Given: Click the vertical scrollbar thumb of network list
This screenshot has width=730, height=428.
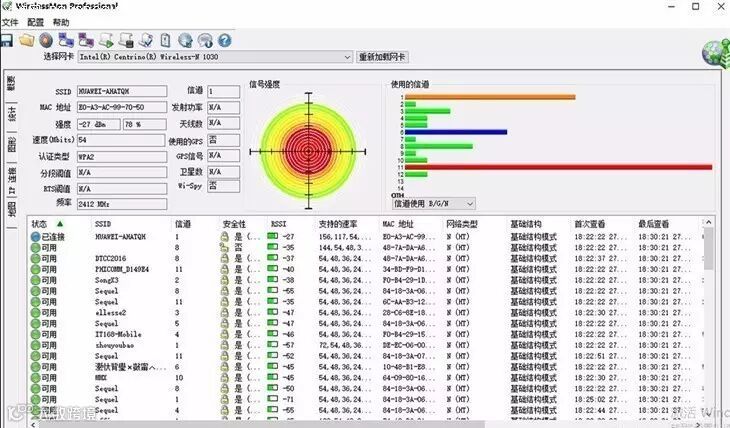Looking at the screenshot, I should point(709,249).
